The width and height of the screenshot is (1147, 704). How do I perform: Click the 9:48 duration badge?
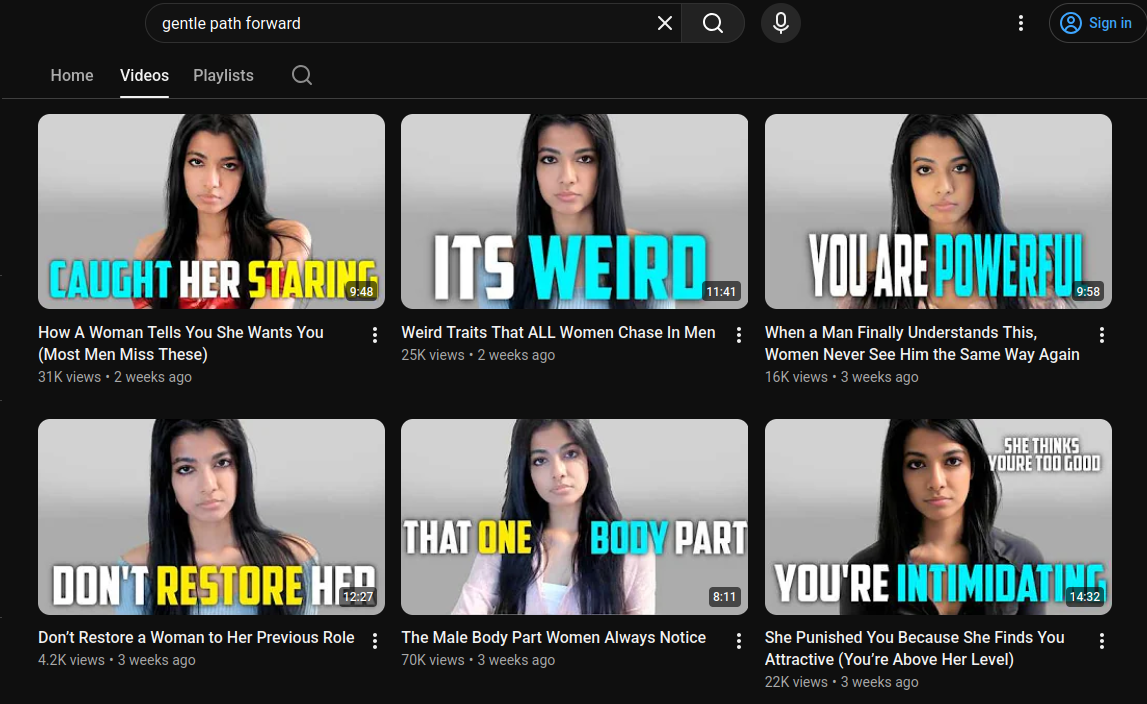[x=361, y=291]
